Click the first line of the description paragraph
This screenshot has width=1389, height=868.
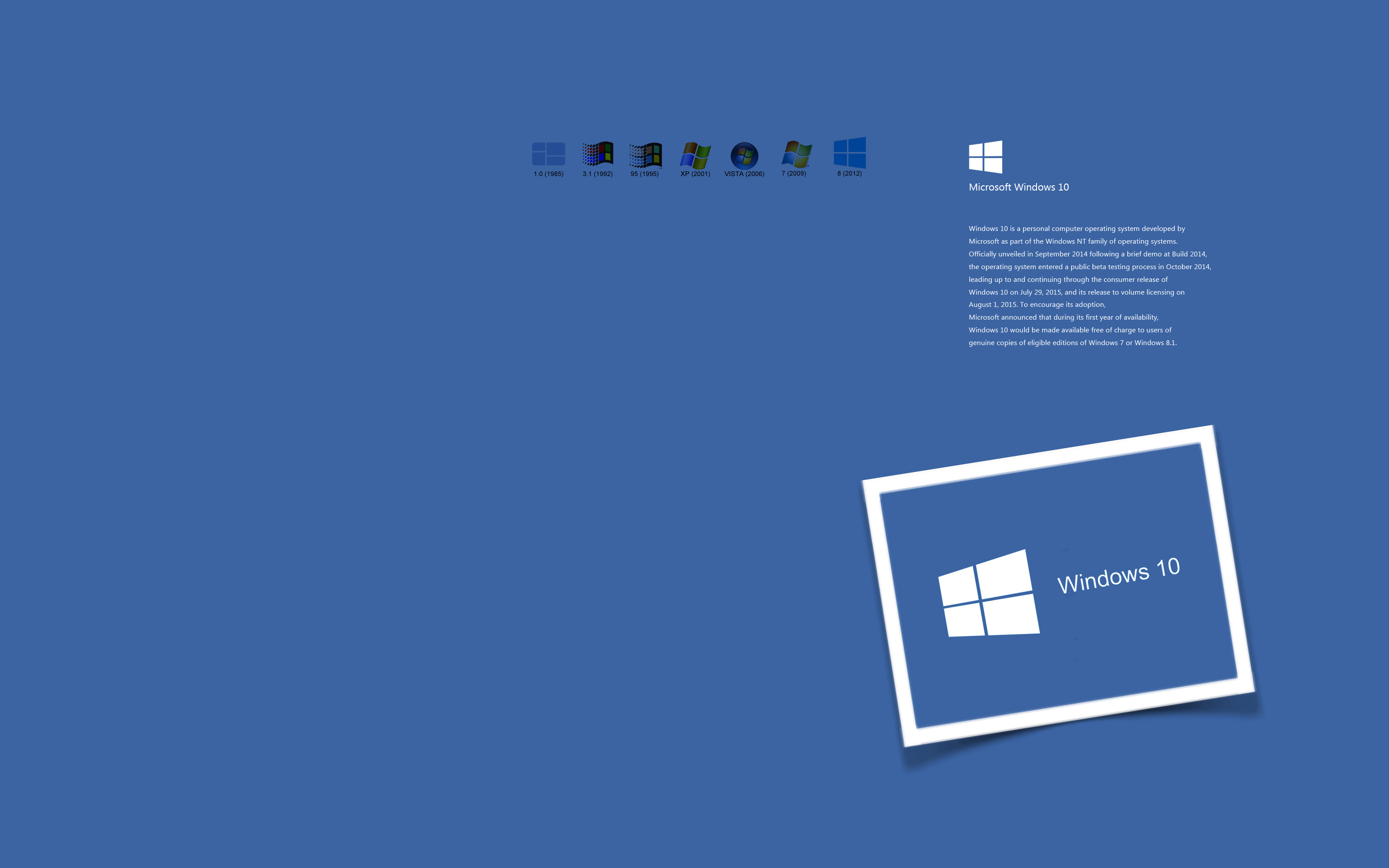click(x=1076, y=228)
